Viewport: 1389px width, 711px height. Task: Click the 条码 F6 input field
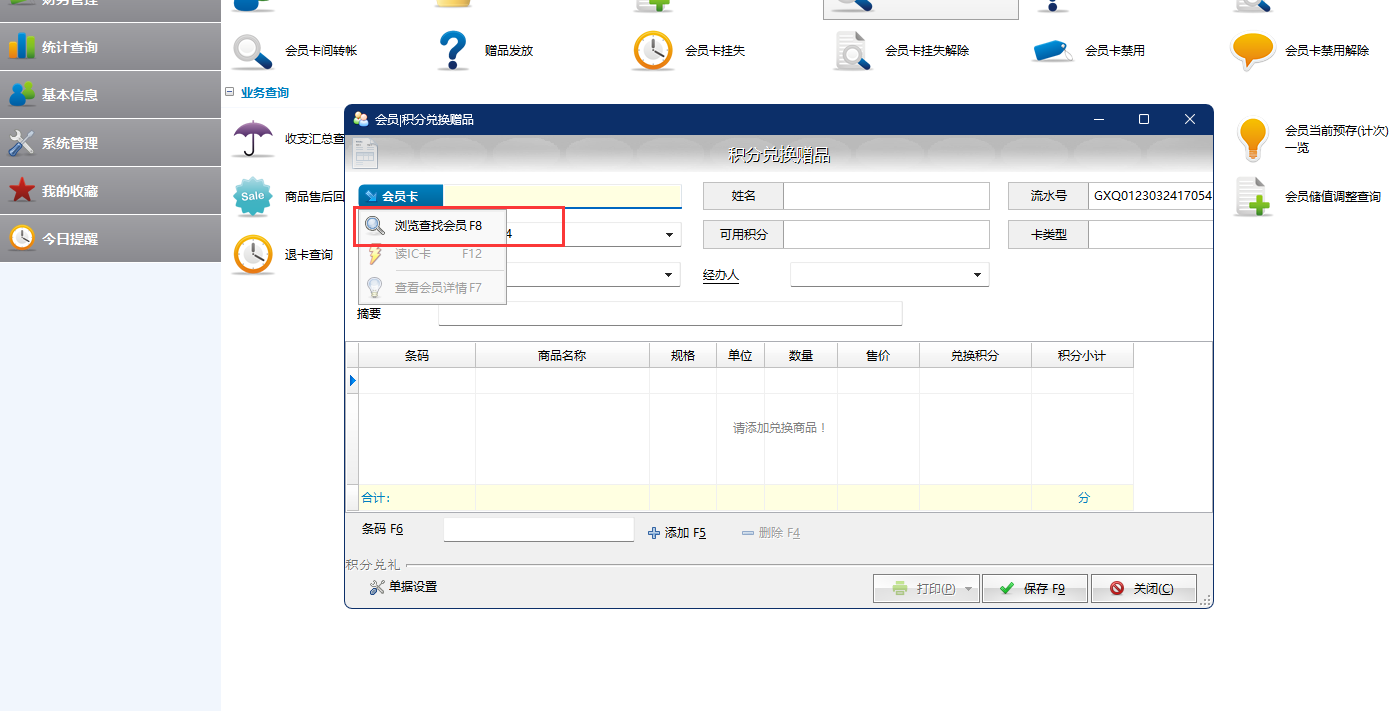[x=538, y=530]
